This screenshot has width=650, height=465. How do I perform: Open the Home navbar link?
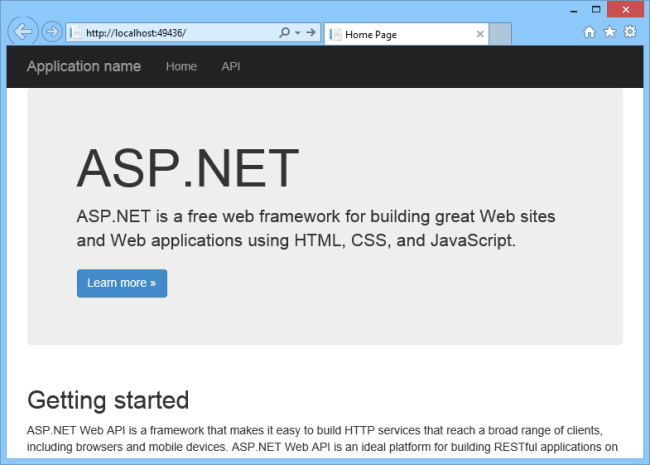click(181, 66)
